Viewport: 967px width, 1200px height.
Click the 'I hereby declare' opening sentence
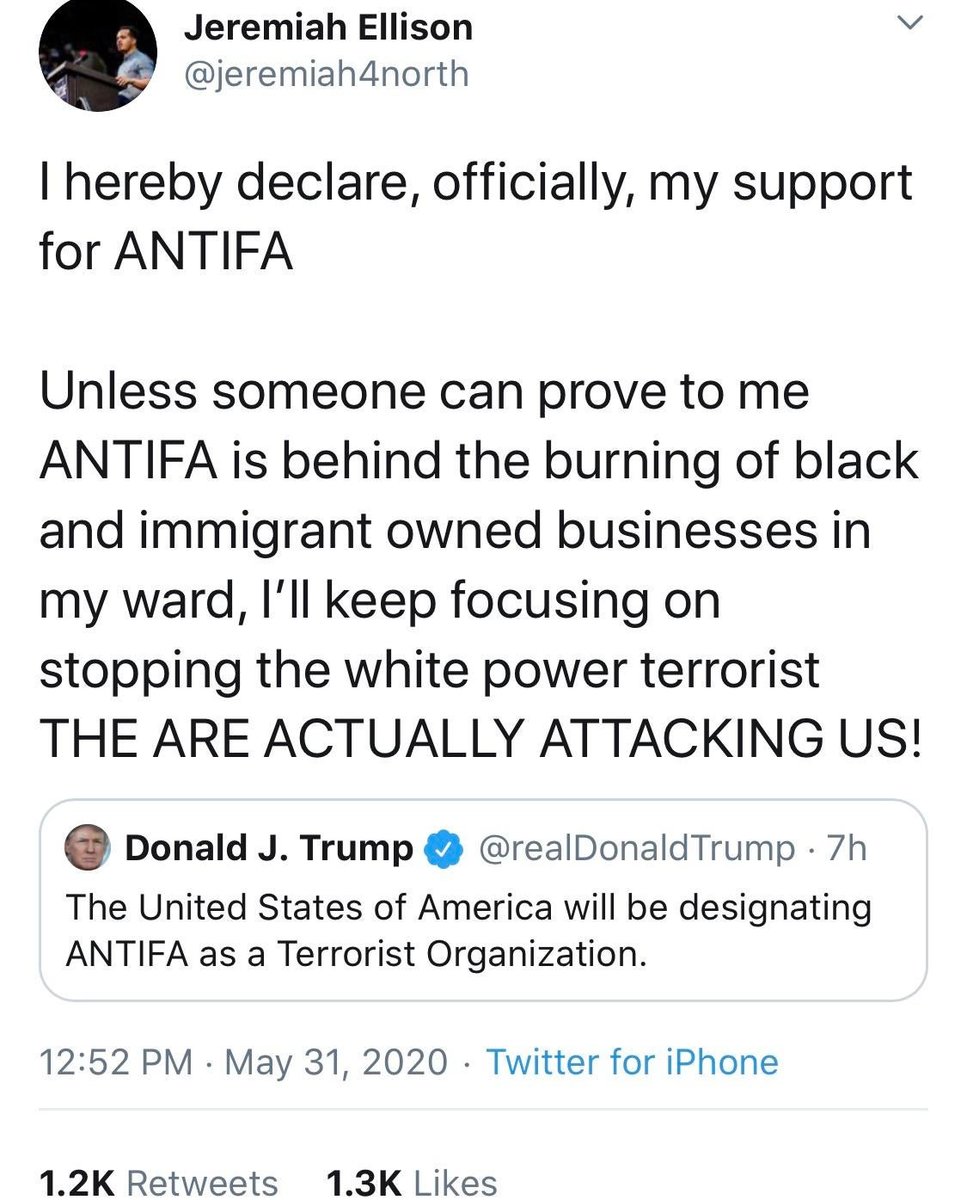476,219
